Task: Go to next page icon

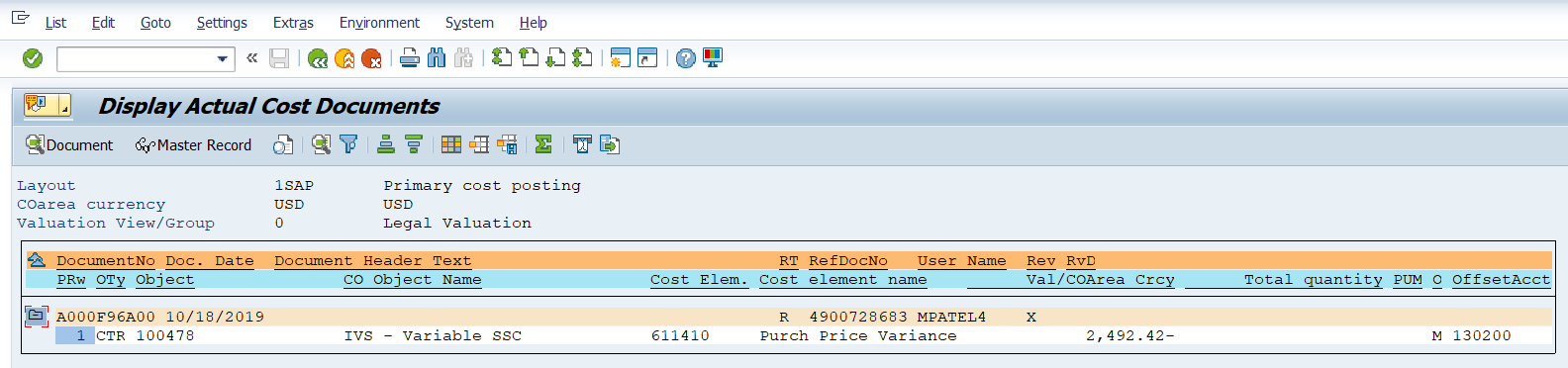Action: 556,58
